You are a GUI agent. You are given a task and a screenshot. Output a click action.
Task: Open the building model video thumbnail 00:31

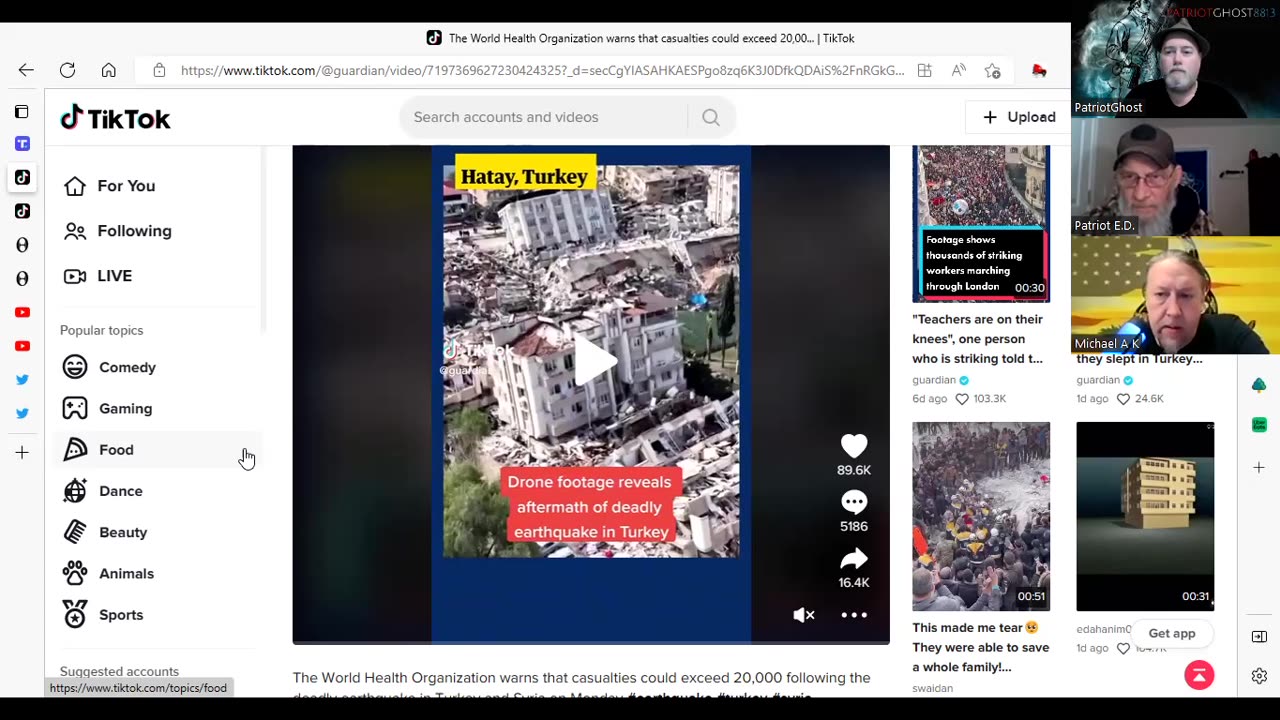click(x=1145, y=516)
